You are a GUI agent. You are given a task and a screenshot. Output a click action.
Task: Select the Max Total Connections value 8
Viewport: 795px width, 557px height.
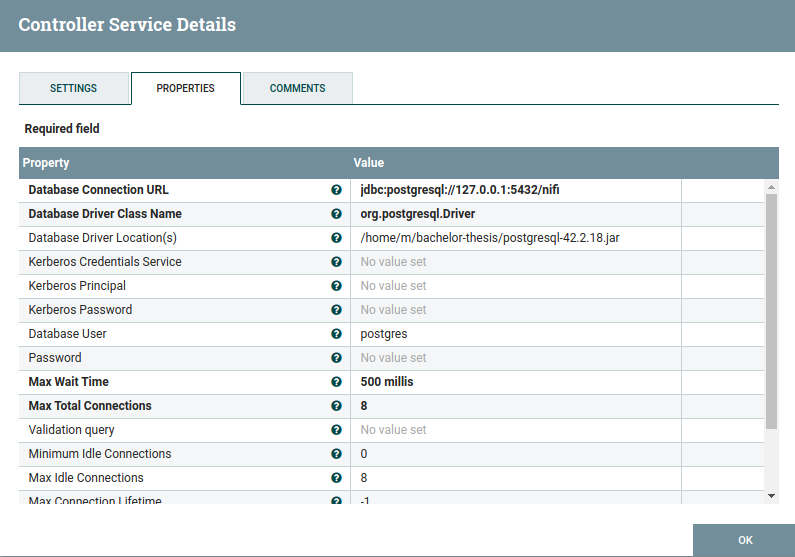(364, 405)
